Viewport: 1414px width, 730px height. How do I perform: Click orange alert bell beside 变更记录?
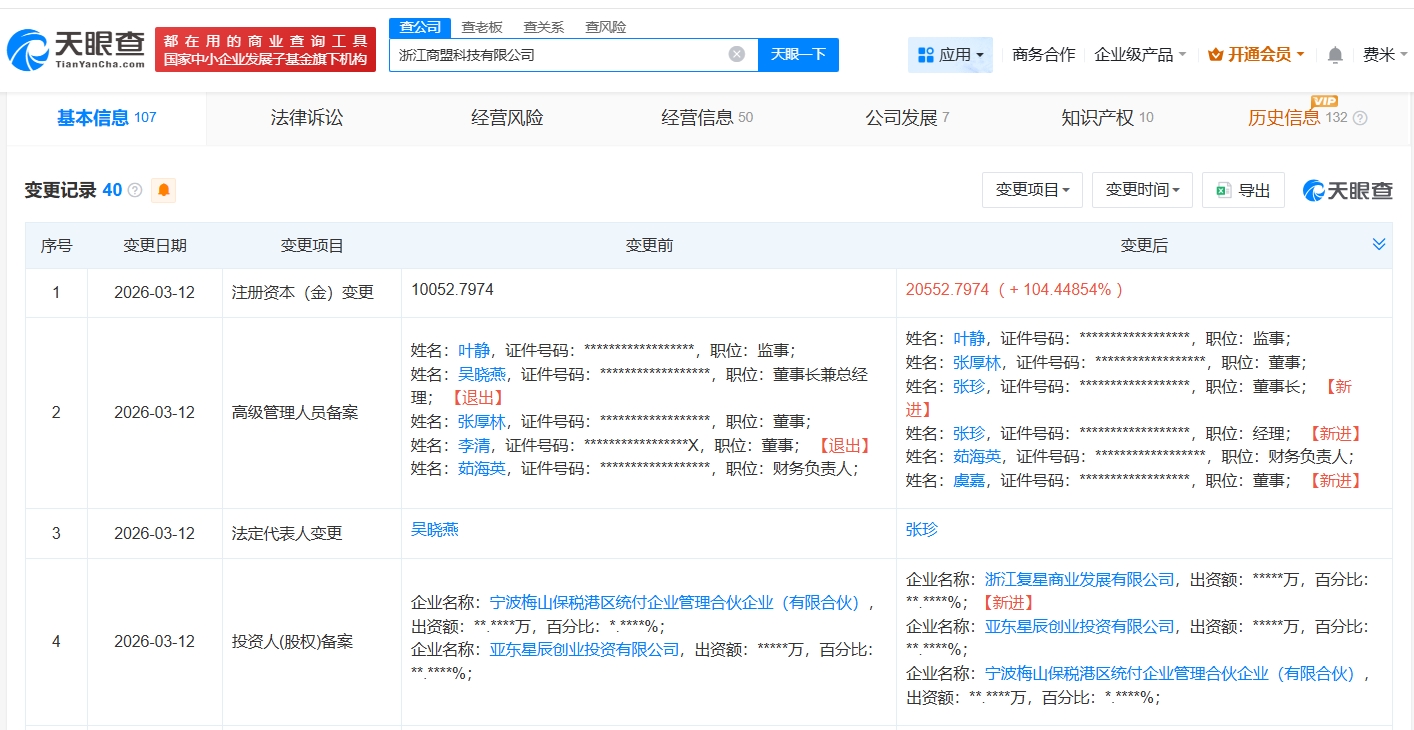point(163,190)
